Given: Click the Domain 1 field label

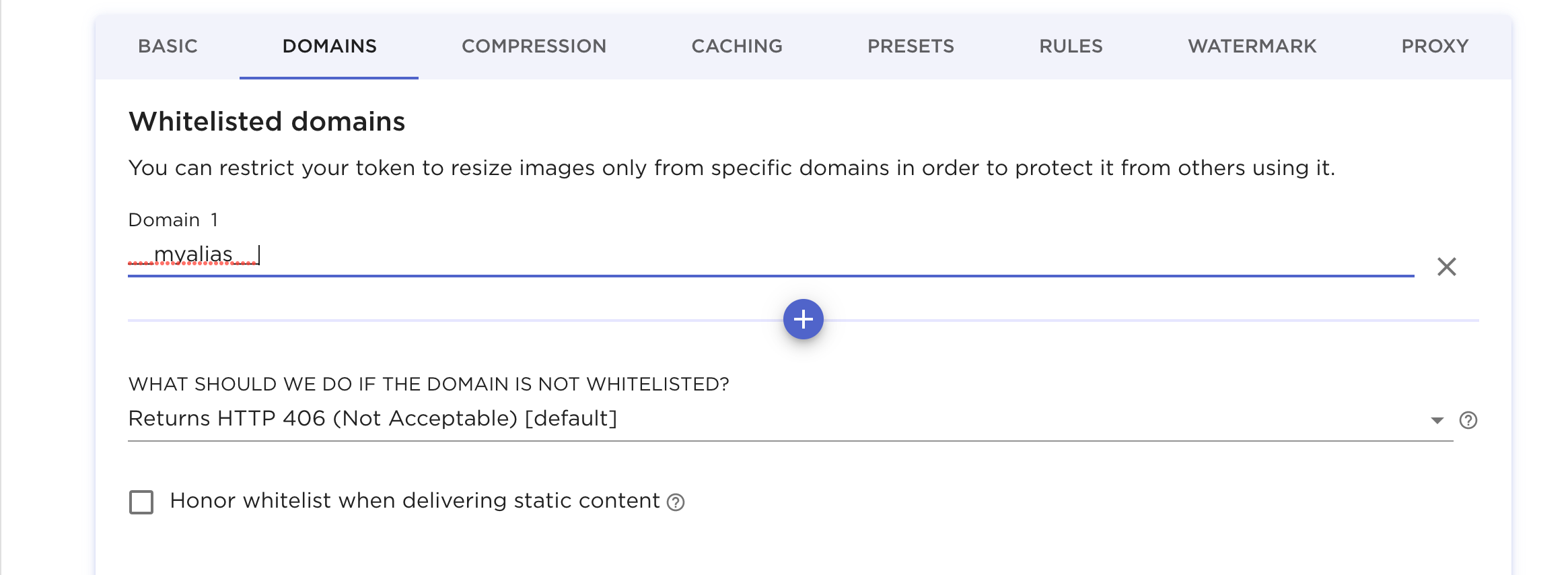Looking at the screenshot, I should (173, 220).
